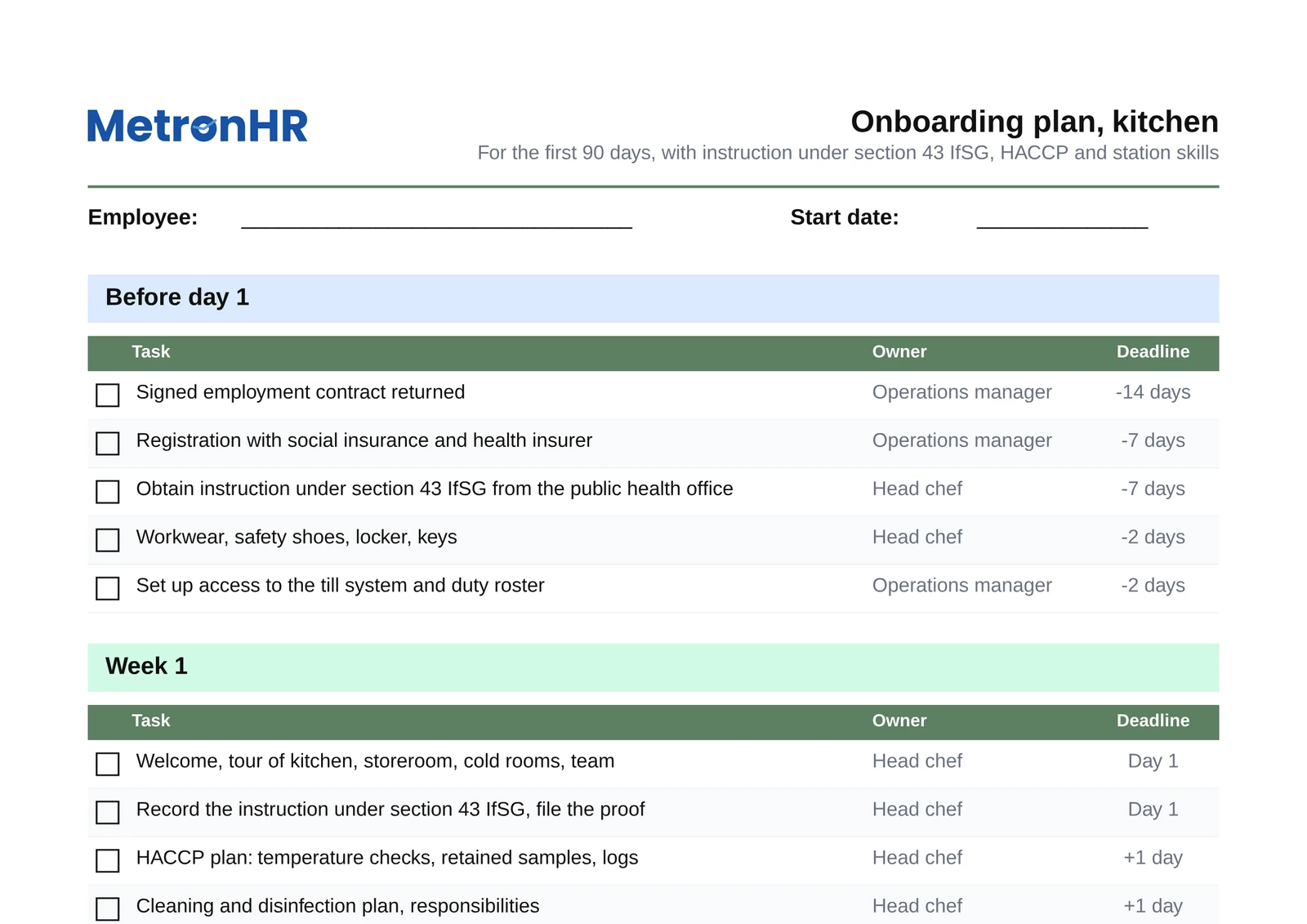Click Owner header in Week 1 table
Screen dimensions: 1307x924
click(899, 721)
